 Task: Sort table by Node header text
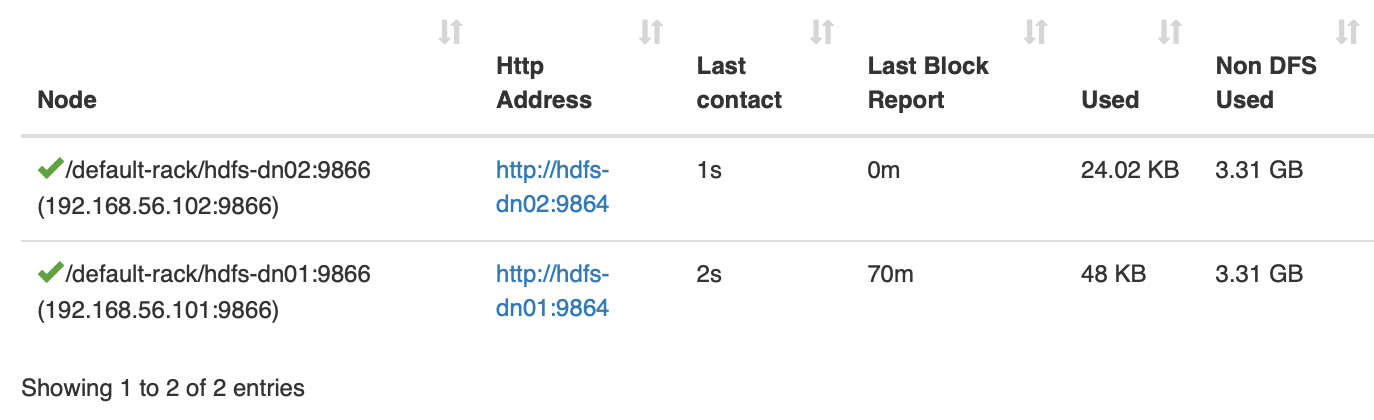tap(66, 100)
